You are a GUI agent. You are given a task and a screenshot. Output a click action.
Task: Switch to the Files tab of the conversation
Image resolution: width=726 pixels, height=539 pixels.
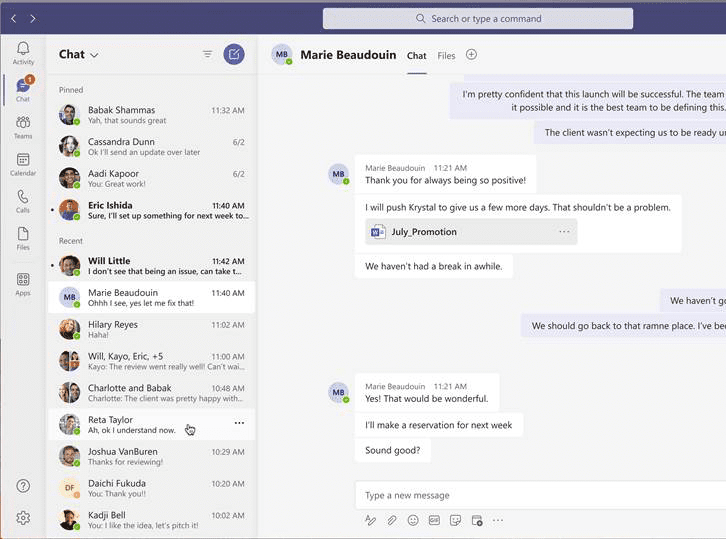(x=446, y=56)
